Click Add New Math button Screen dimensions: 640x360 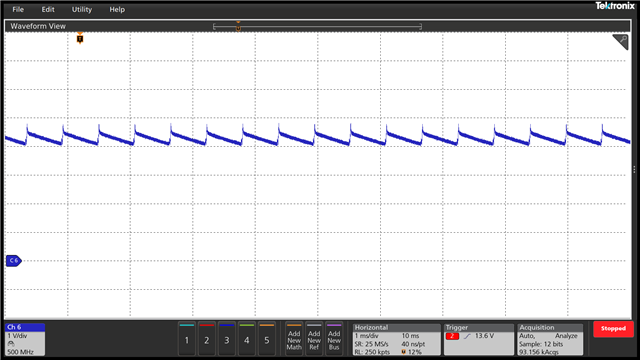pyautogui.click(x=294, y=339)
